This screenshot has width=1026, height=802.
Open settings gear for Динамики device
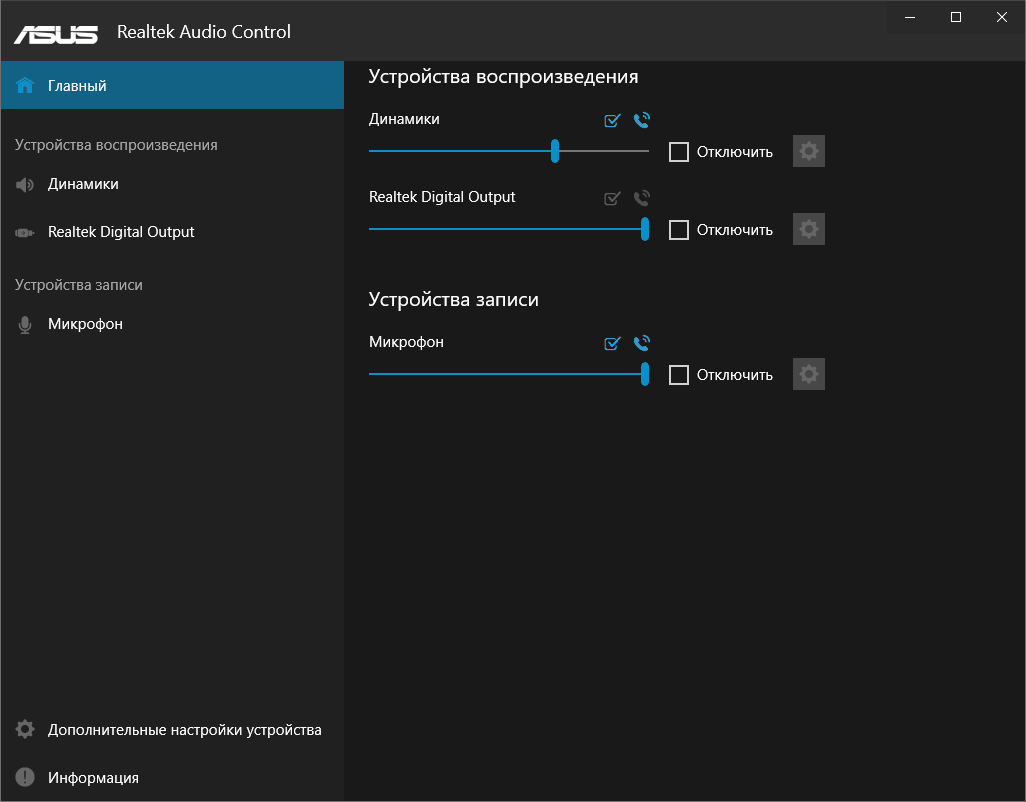(x=809, y=152)
